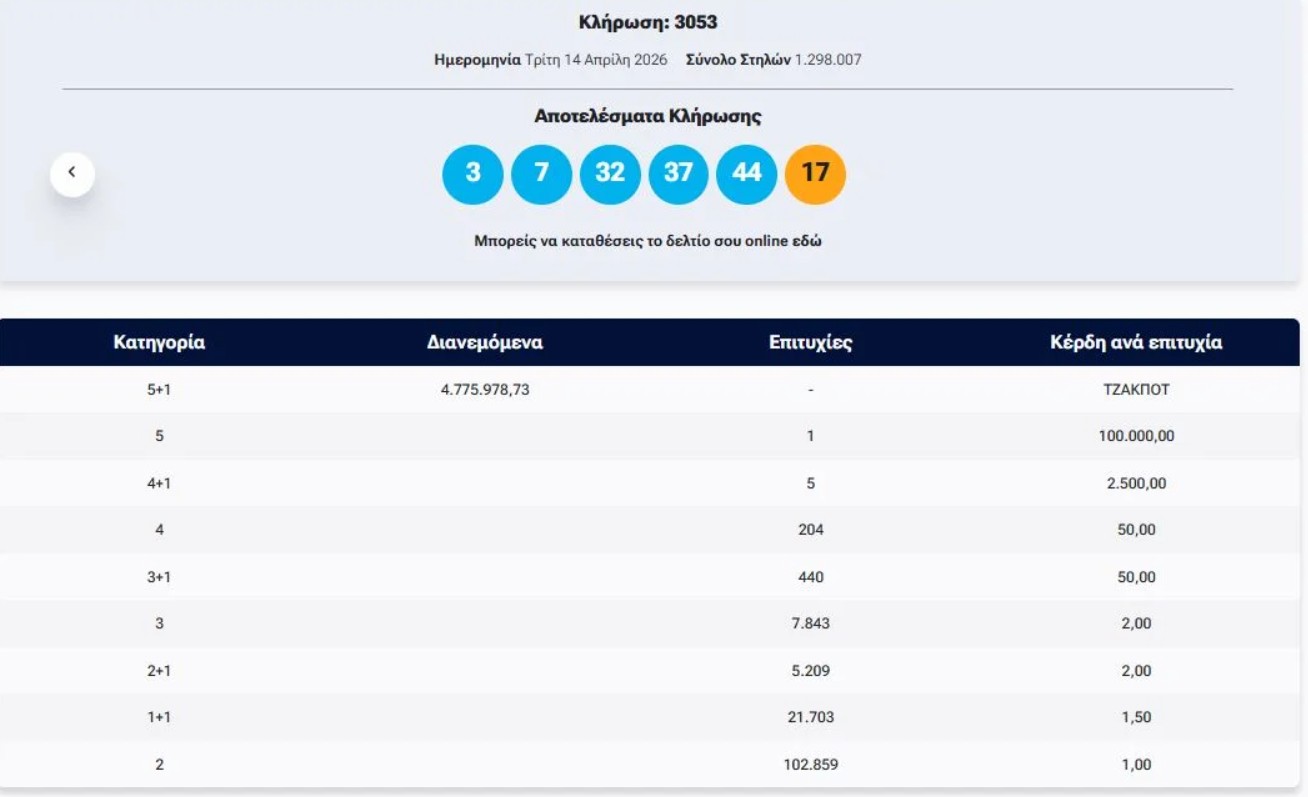Image resolution: width=1308 pixels, height=797 pixels.
Task: Select the Κέρδη ανά επιτυχία column header
Action: pyautogui.click(x=1136, y=343)
